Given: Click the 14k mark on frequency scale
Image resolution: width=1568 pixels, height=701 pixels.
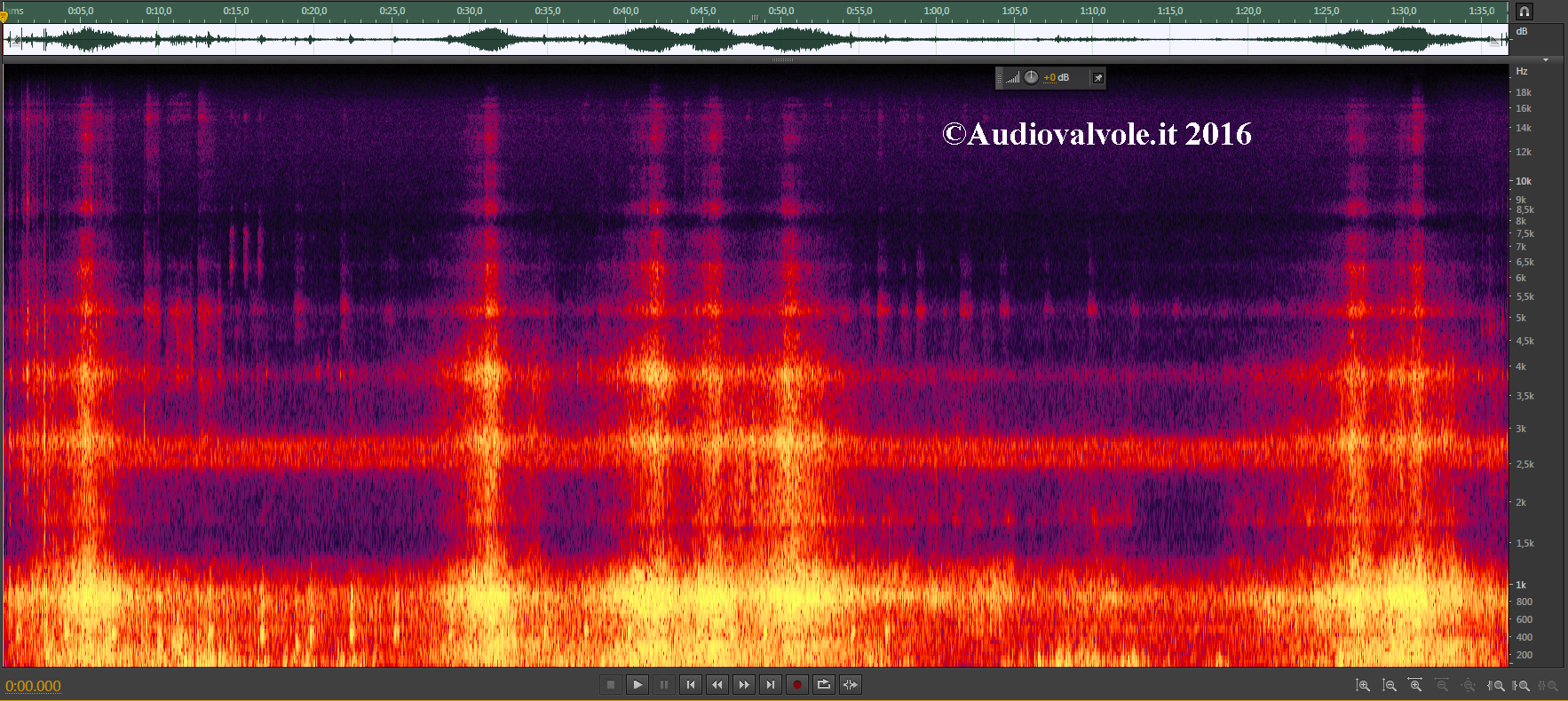Looking at the screenshot, I should 1523,128.
